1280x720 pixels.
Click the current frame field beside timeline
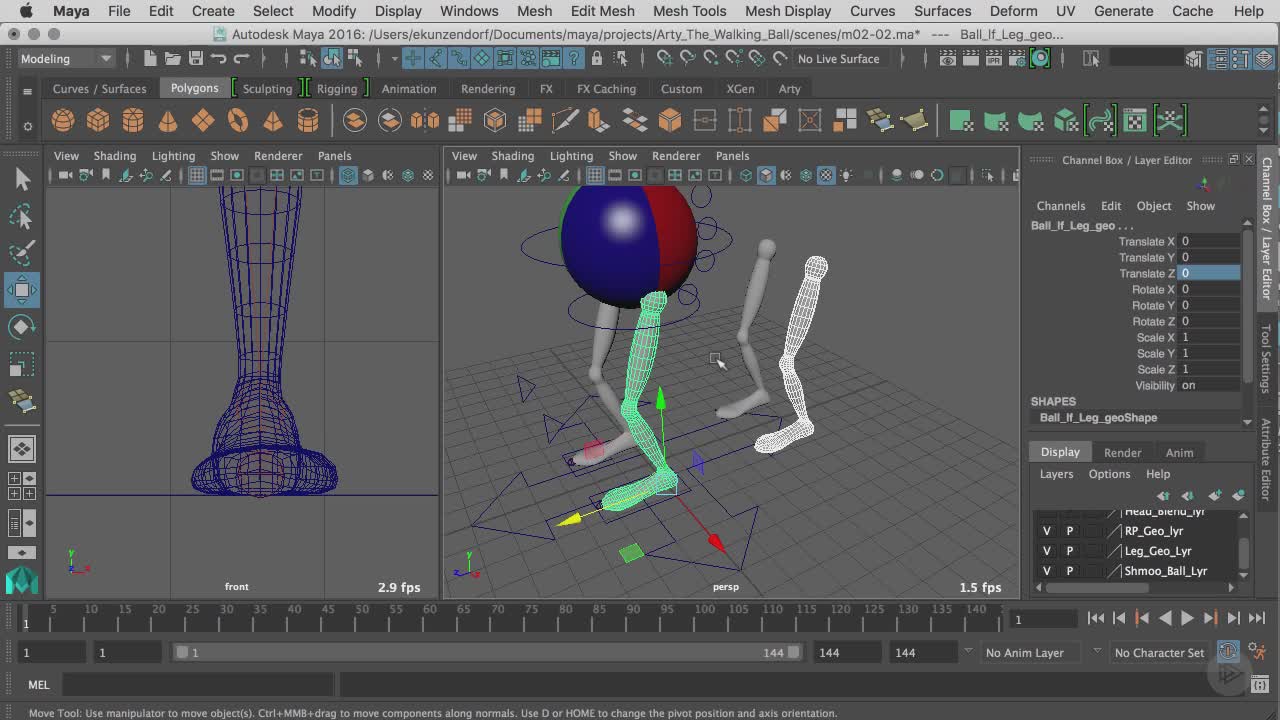pos(1045,619)
